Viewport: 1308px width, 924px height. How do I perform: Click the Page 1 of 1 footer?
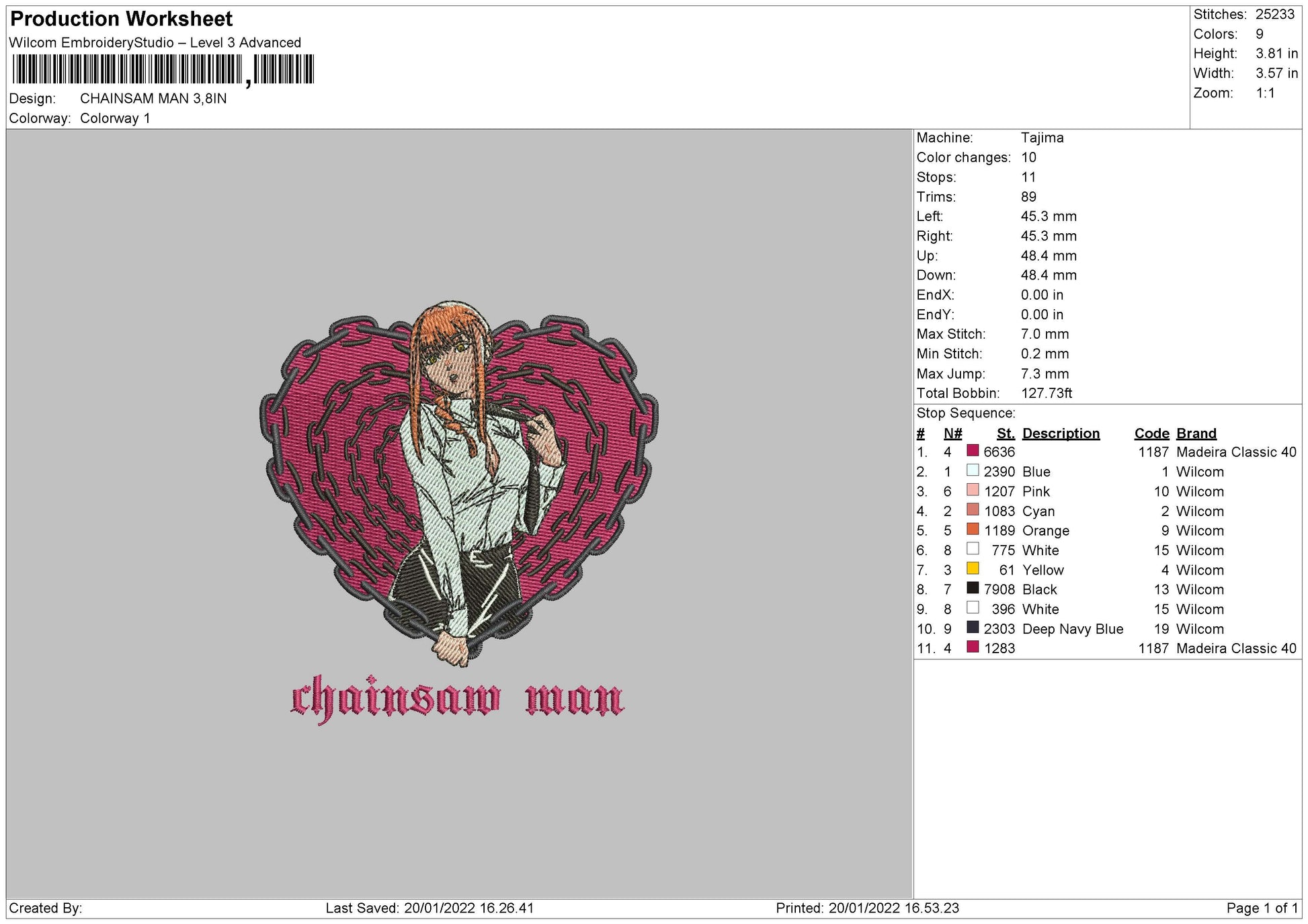1262,909
